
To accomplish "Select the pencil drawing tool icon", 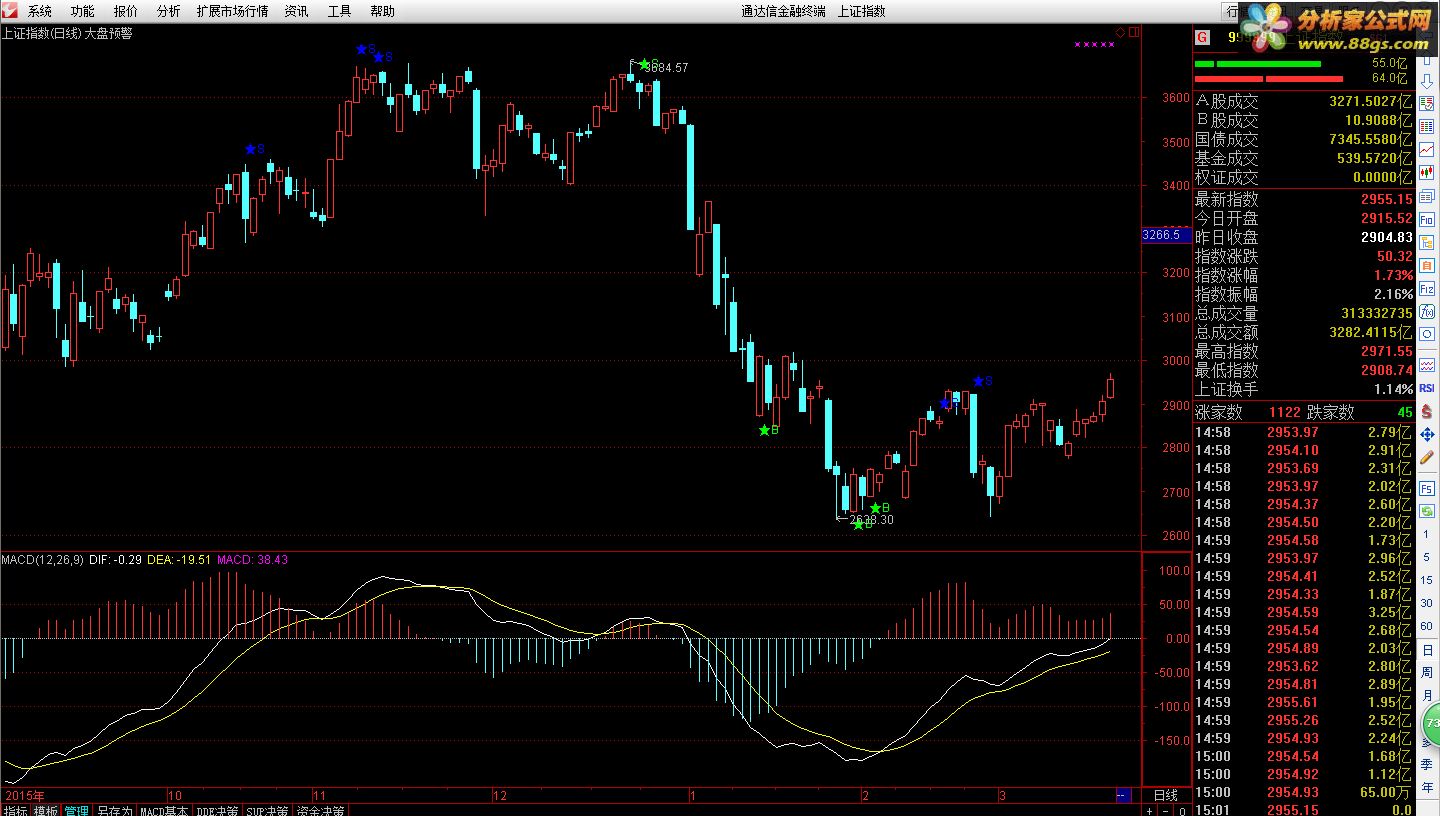I will click(1427, 457).
